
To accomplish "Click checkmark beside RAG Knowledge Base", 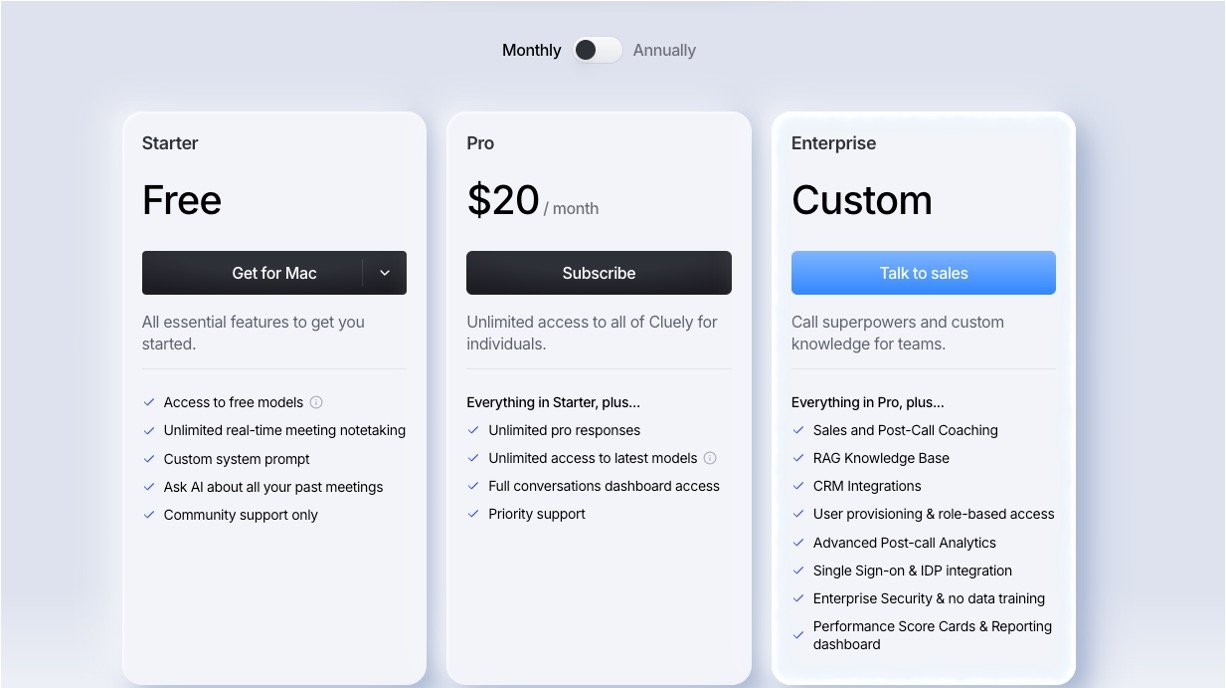I will pyautogui.click(x=798, y=458).
